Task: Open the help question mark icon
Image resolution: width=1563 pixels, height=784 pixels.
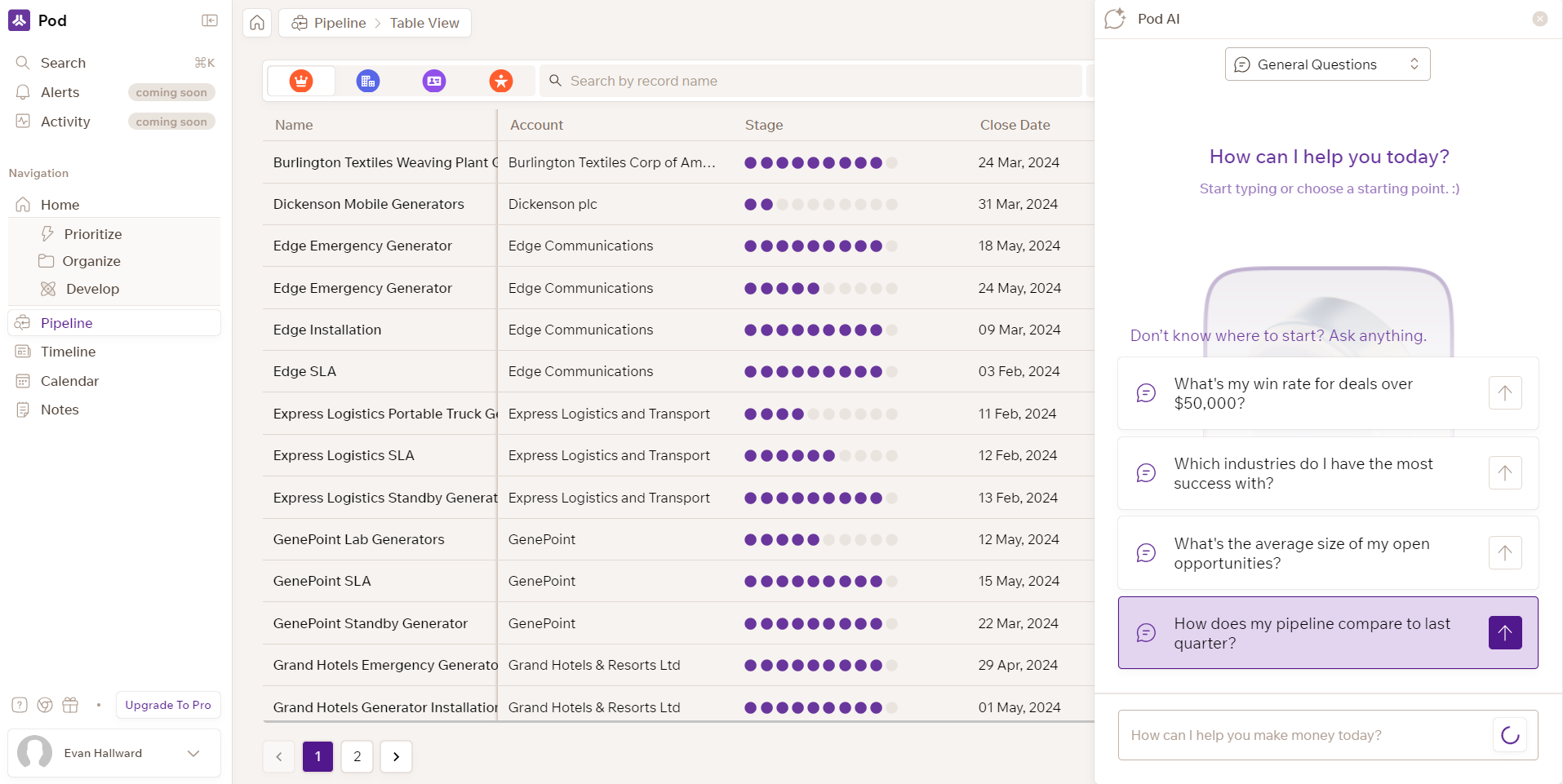Action: coord(20,705)
